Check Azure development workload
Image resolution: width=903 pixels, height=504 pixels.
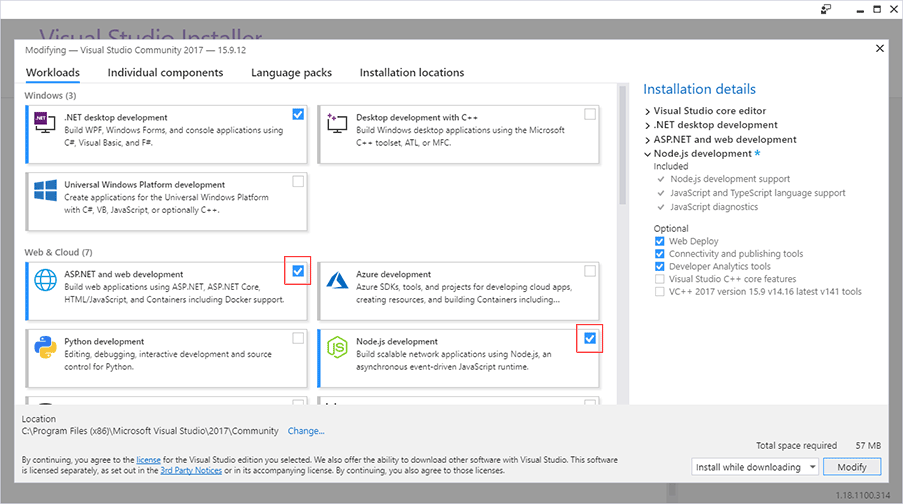tap(590, 271)
